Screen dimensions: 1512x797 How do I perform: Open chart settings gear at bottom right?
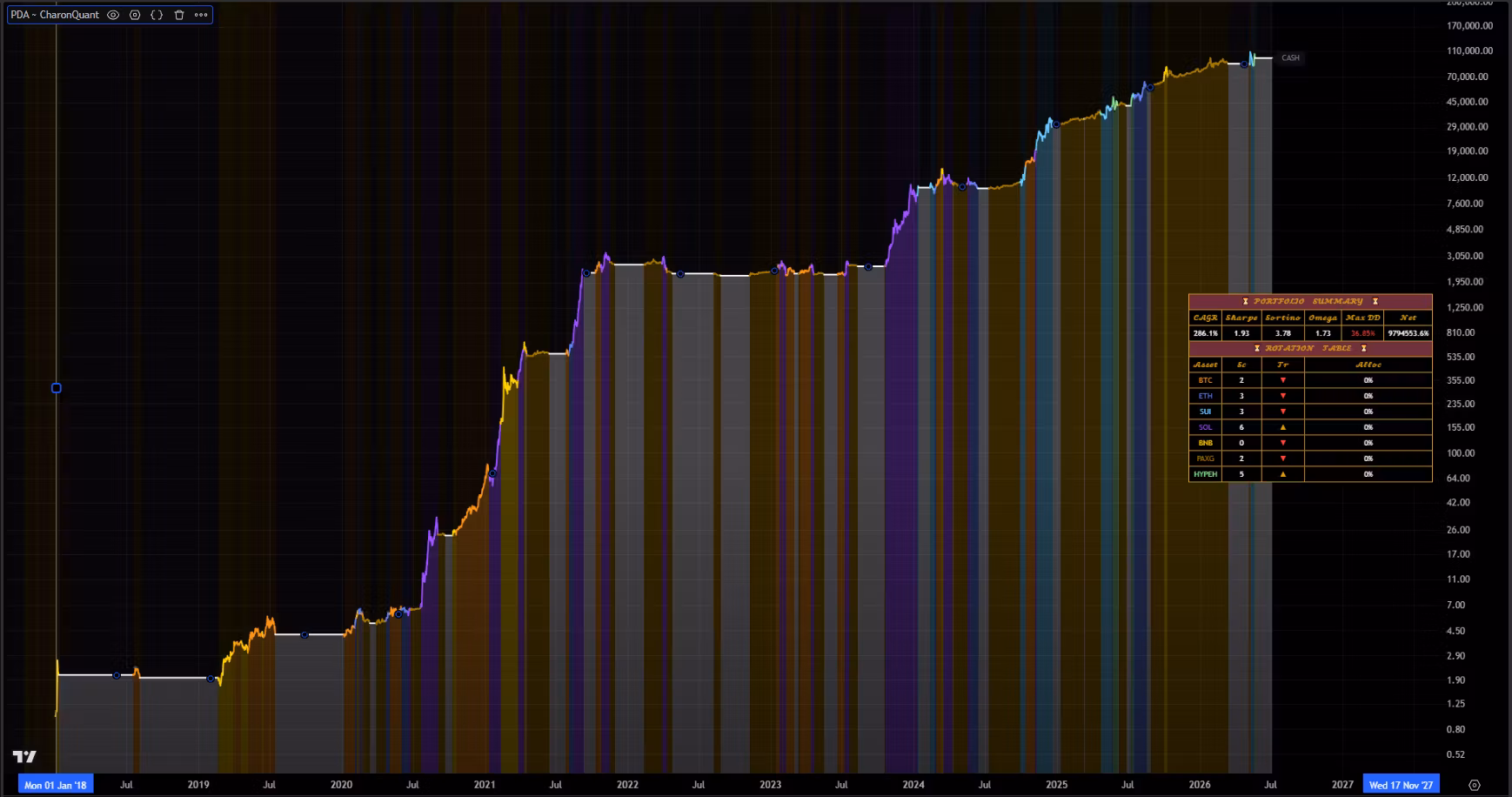tap(1474, 785)
